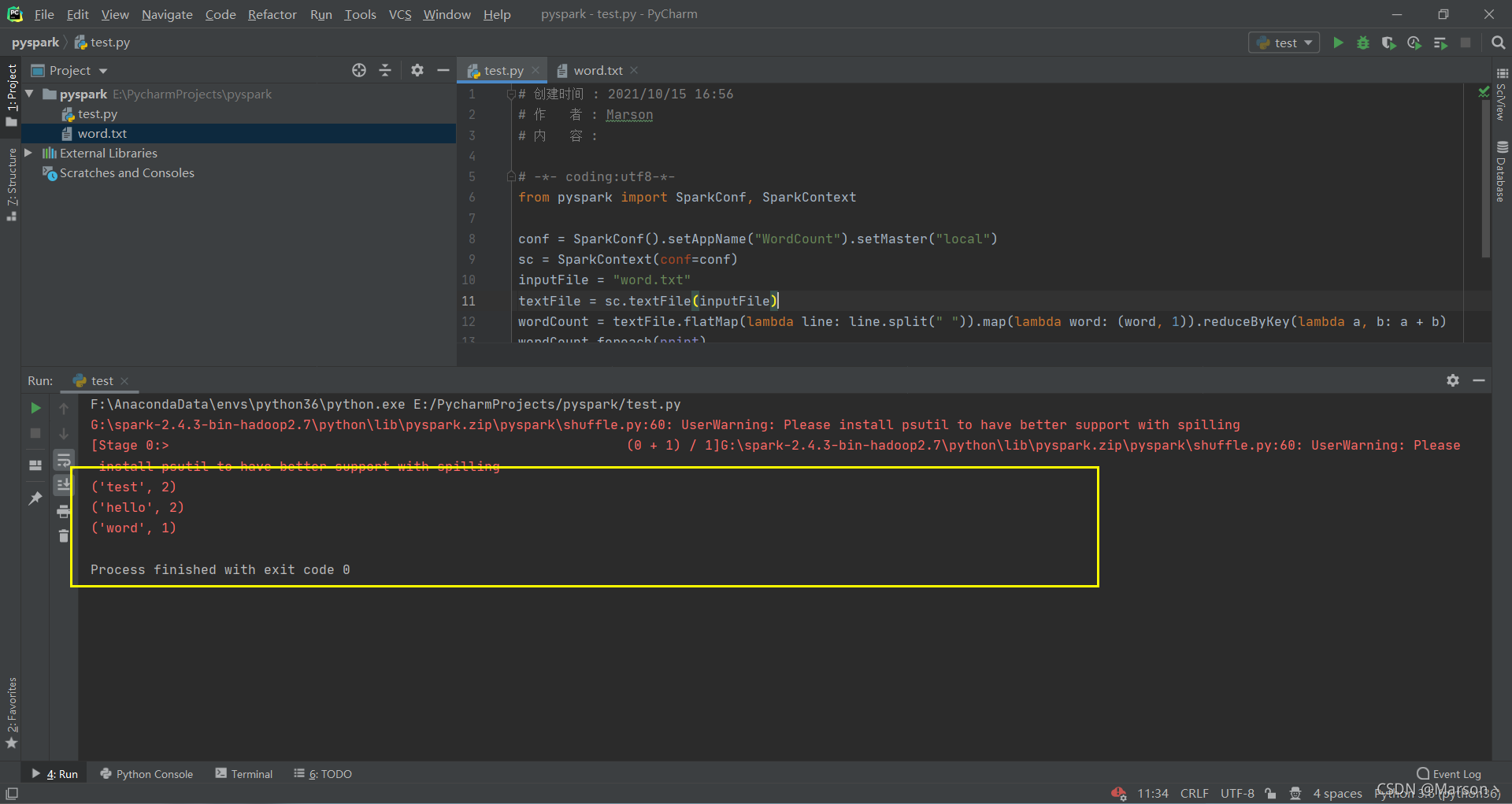
Task: Expand External Libraries node
Action: 28,153
